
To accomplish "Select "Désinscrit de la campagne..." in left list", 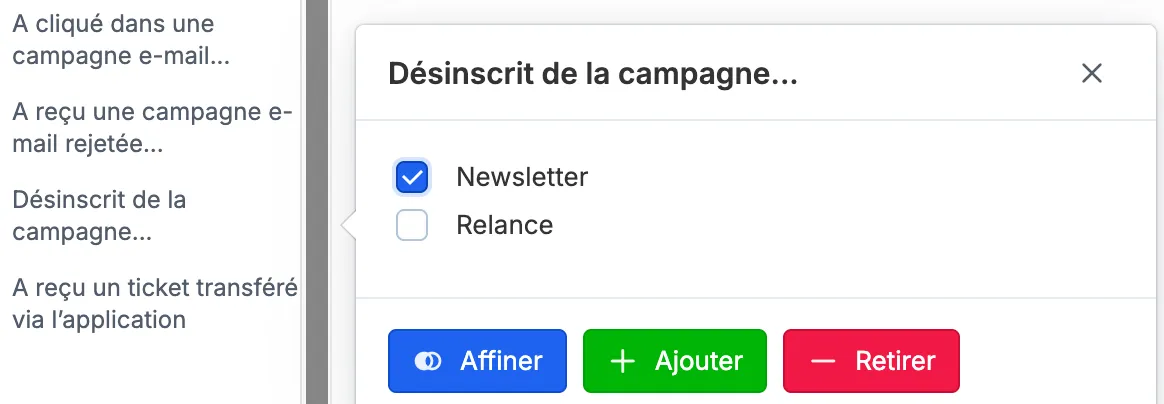I will click(99, 215).
